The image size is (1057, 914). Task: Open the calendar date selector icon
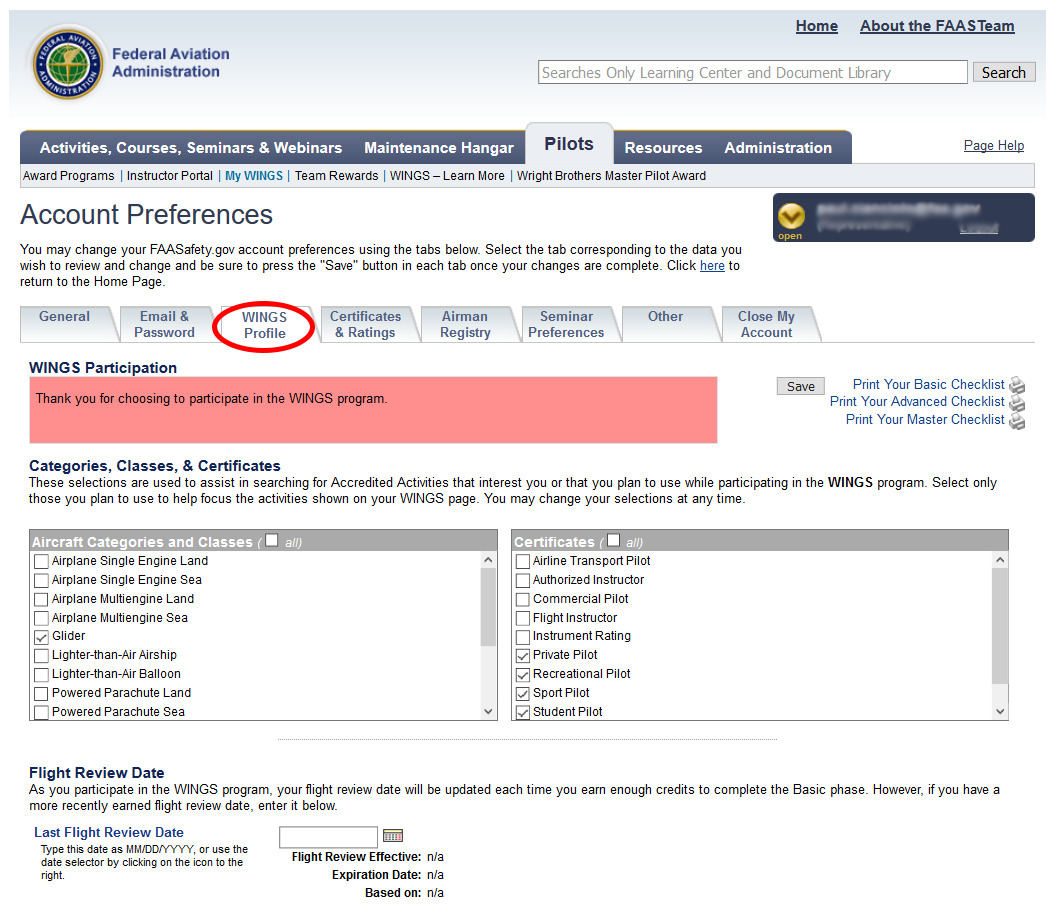(392, 836)
